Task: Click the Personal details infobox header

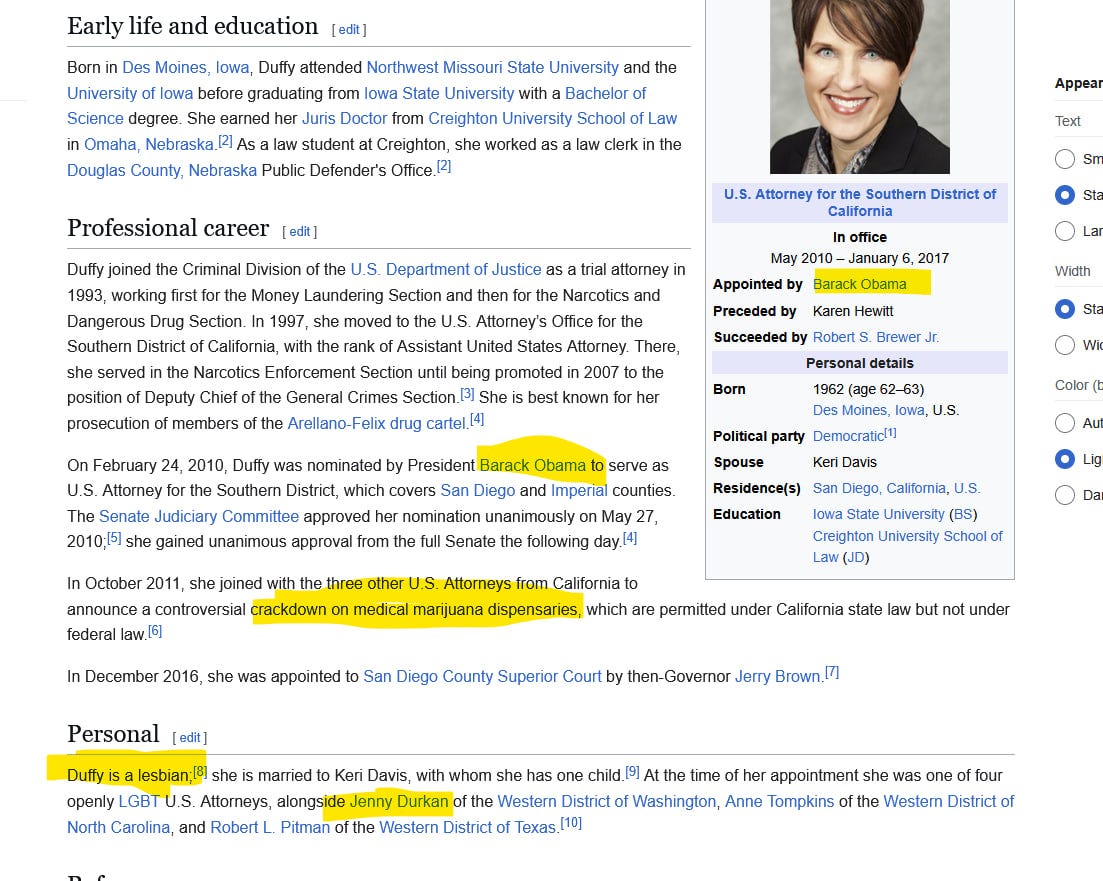Action: coord(860,363)
